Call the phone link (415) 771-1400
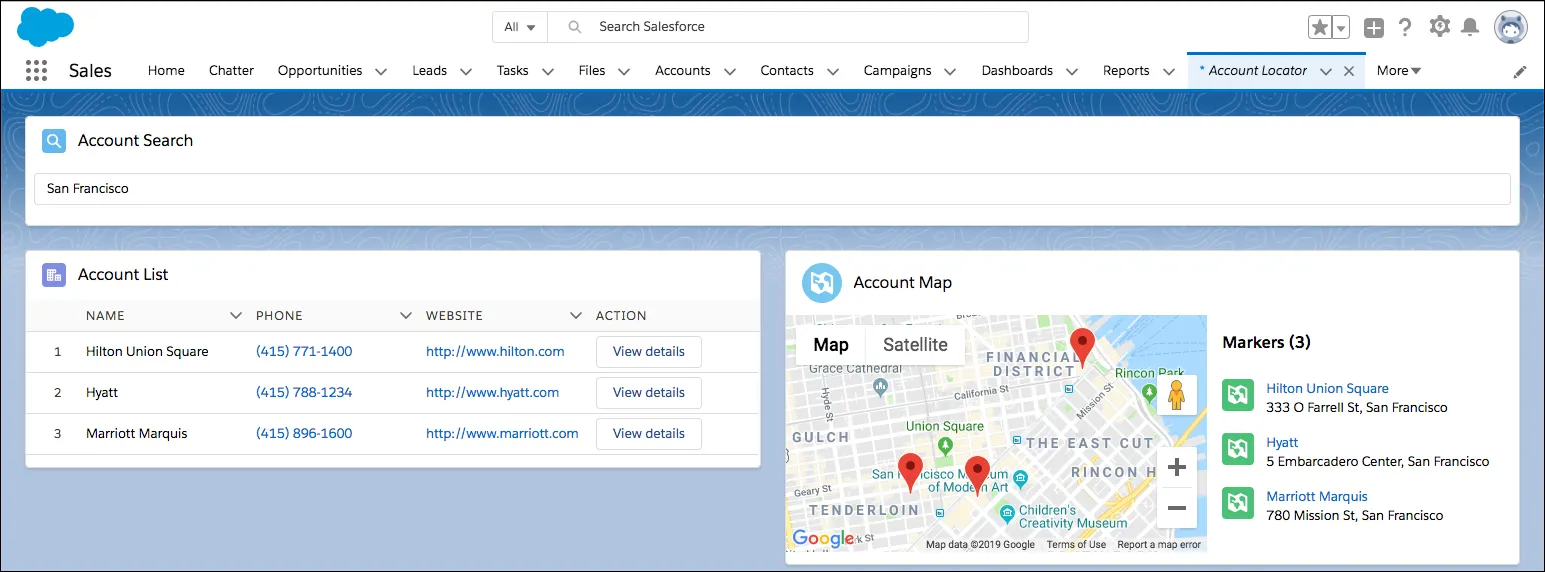 pos(304,352)
